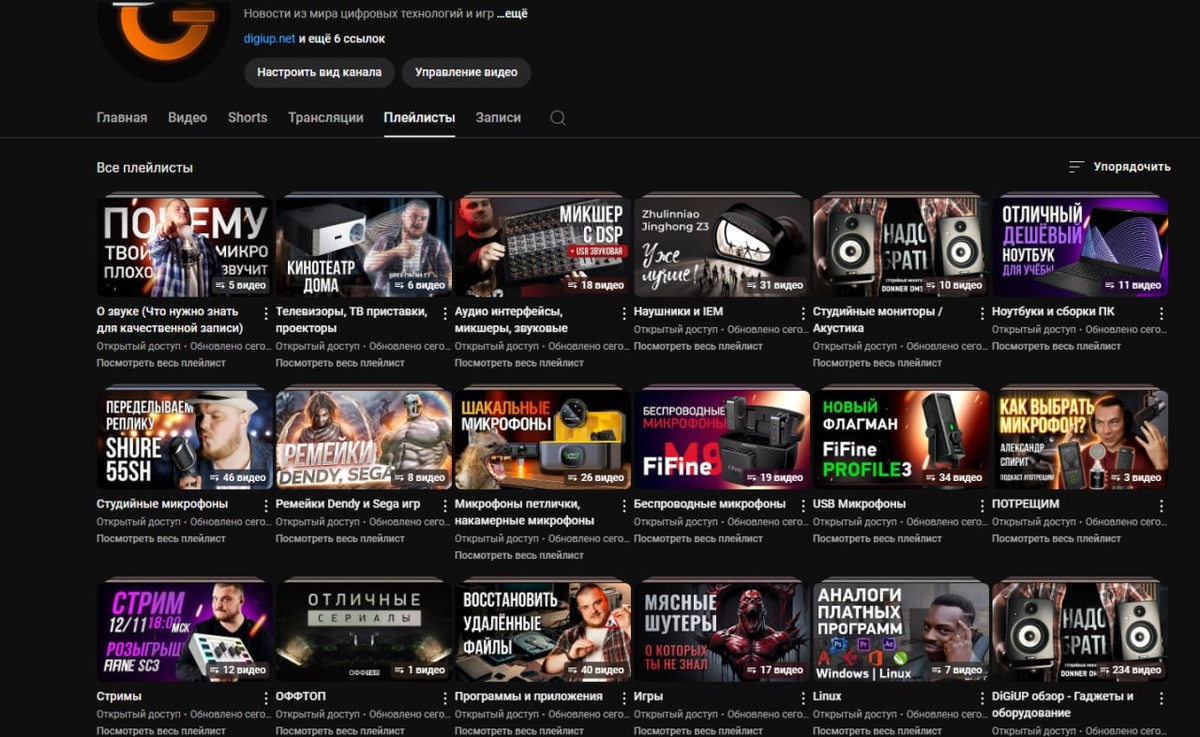Image resolution: width=1200 pixels, height=737 pixels.
Task: Open three-dot menu for Игры playlist
Action: click(x=803, y=697)
